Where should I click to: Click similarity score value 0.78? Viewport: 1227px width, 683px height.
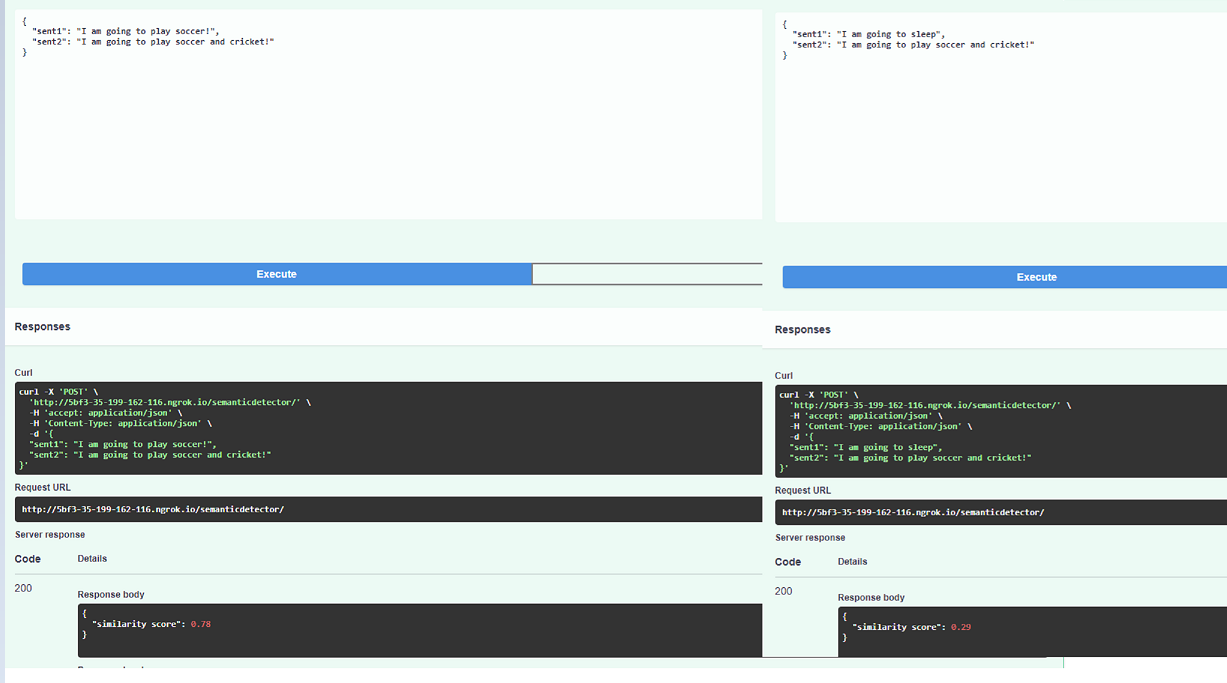[x=200, y=624]
